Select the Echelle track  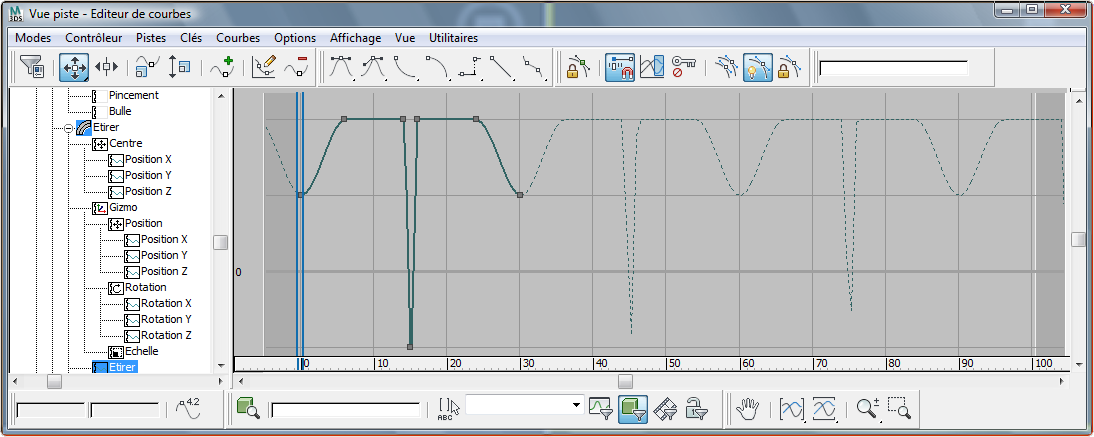click(142, 352)
